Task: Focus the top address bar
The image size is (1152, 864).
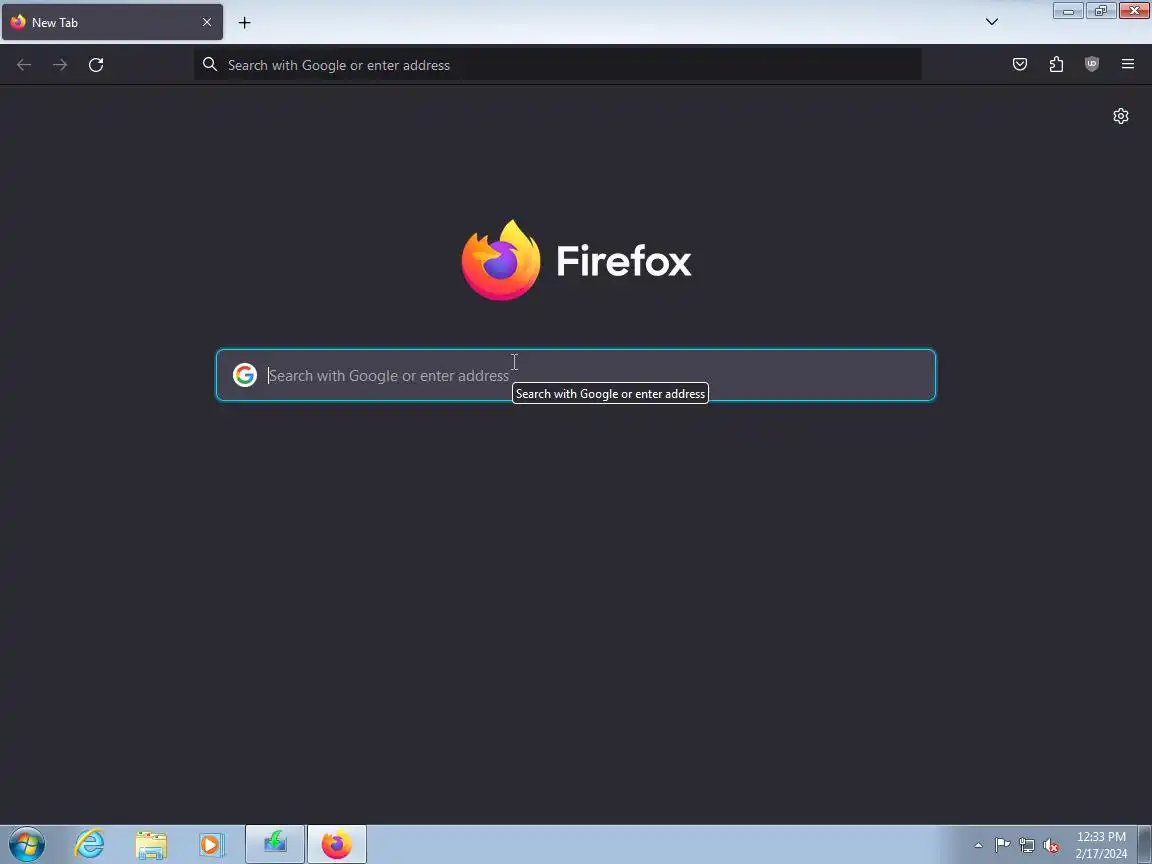Action: [x=558, y=65]
